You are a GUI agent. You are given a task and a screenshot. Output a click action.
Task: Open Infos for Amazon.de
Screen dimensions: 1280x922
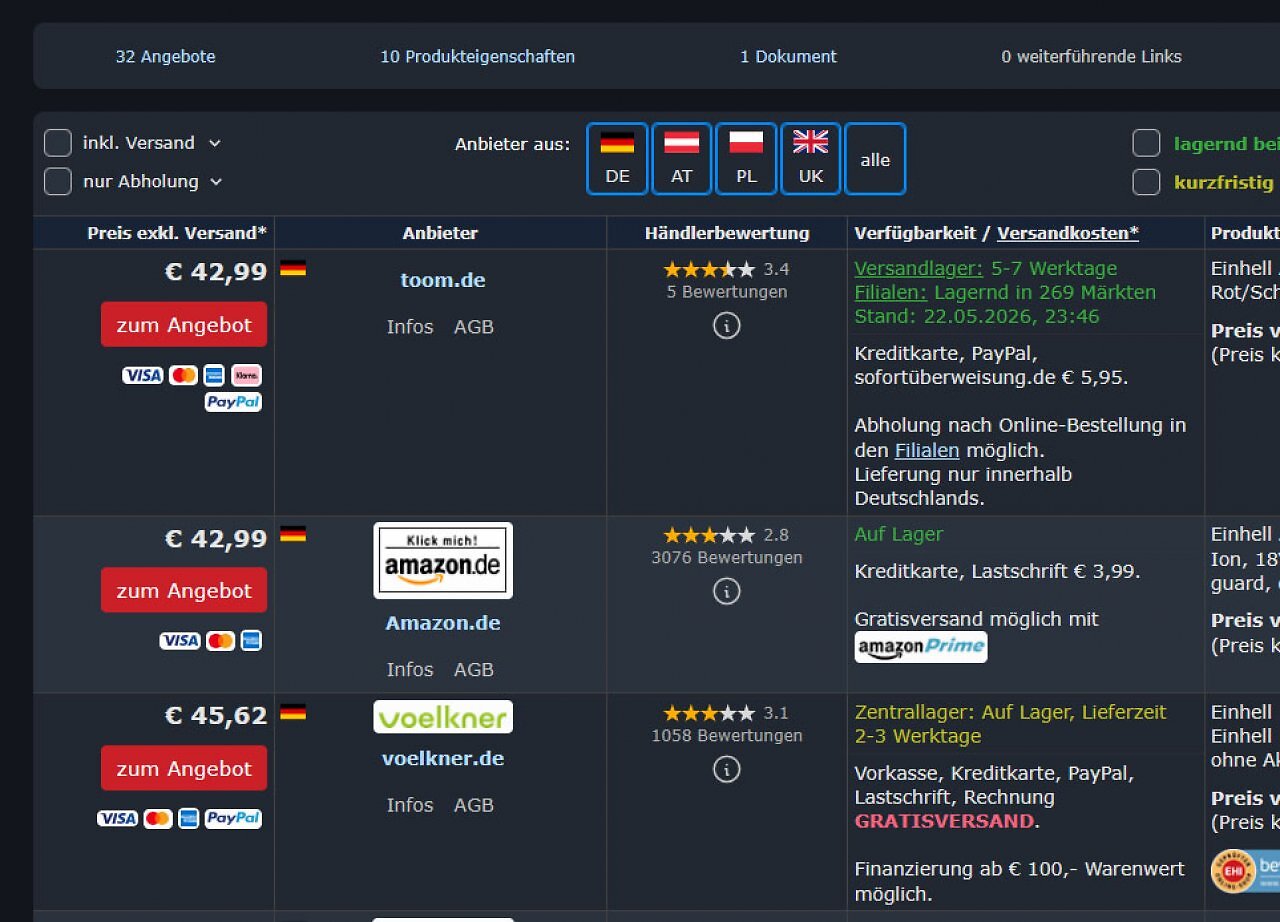(x=410, y=669)
